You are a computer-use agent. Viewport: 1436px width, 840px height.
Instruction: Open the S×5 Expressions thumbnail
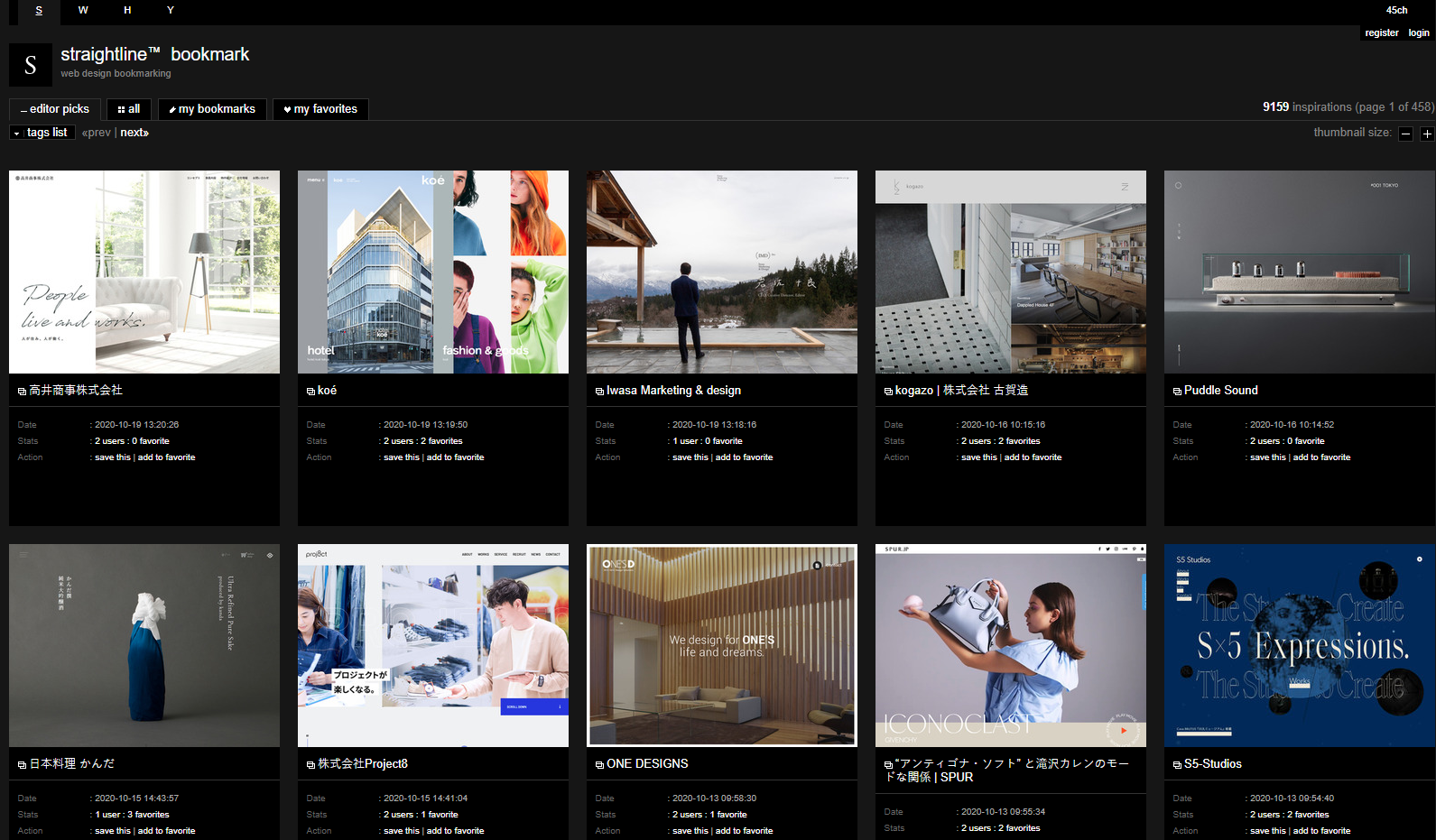pyautogui.click(x=1300, y=645)
